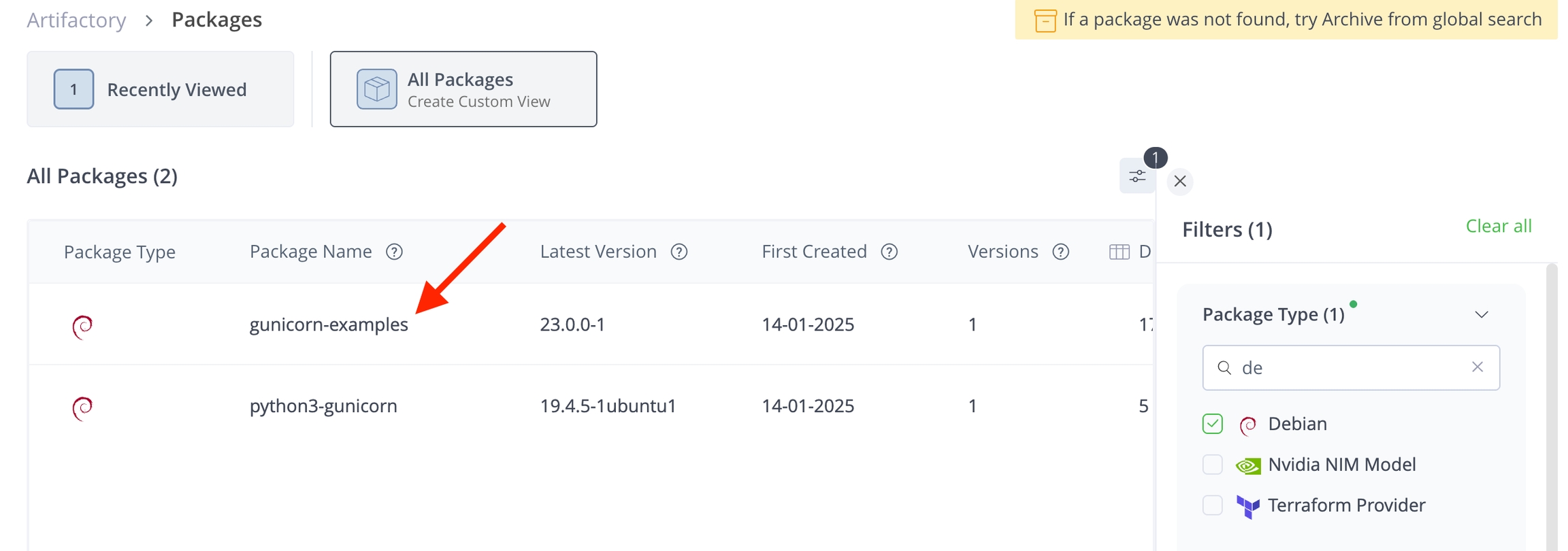The image size is (1568, 551).
Task: Click the Debian icon in python3-gunicorn row
Action: 82,408
